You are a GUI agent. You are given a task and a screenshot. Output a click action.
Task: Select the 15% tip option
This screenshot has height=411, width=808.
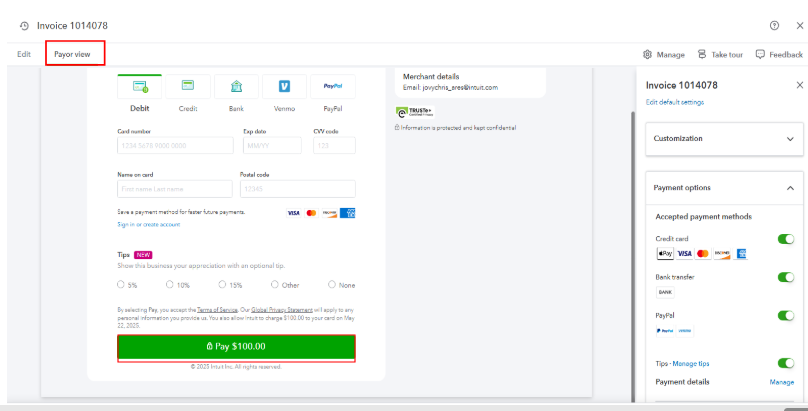tap(222, 284)
